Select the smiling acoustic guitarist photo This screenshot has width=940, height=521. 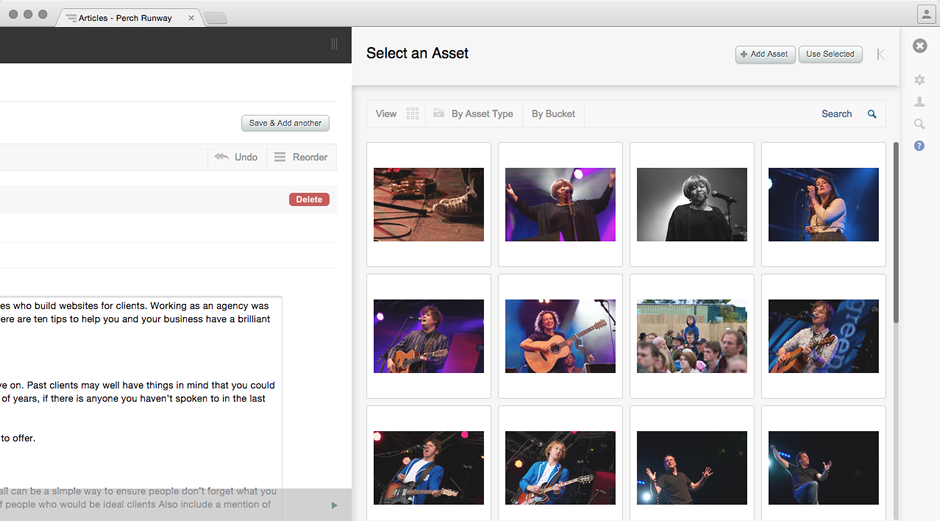[x=560, y=336]
